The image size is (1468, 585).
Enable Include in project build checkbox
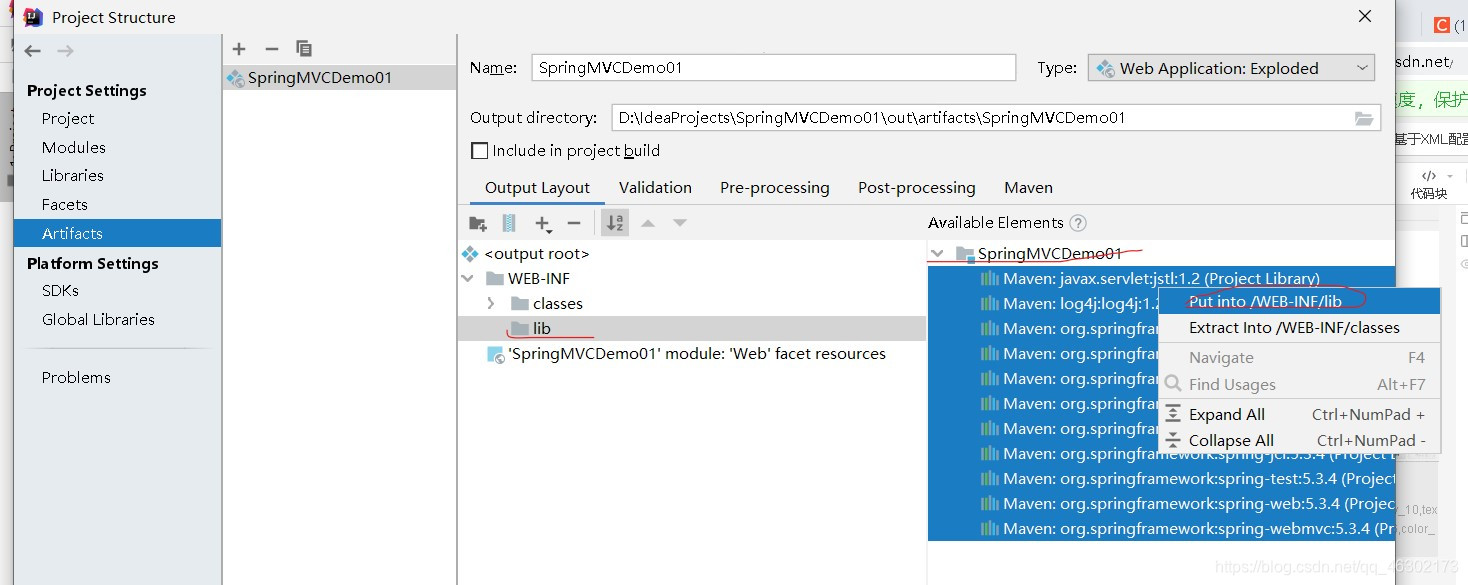pos(479,151)
